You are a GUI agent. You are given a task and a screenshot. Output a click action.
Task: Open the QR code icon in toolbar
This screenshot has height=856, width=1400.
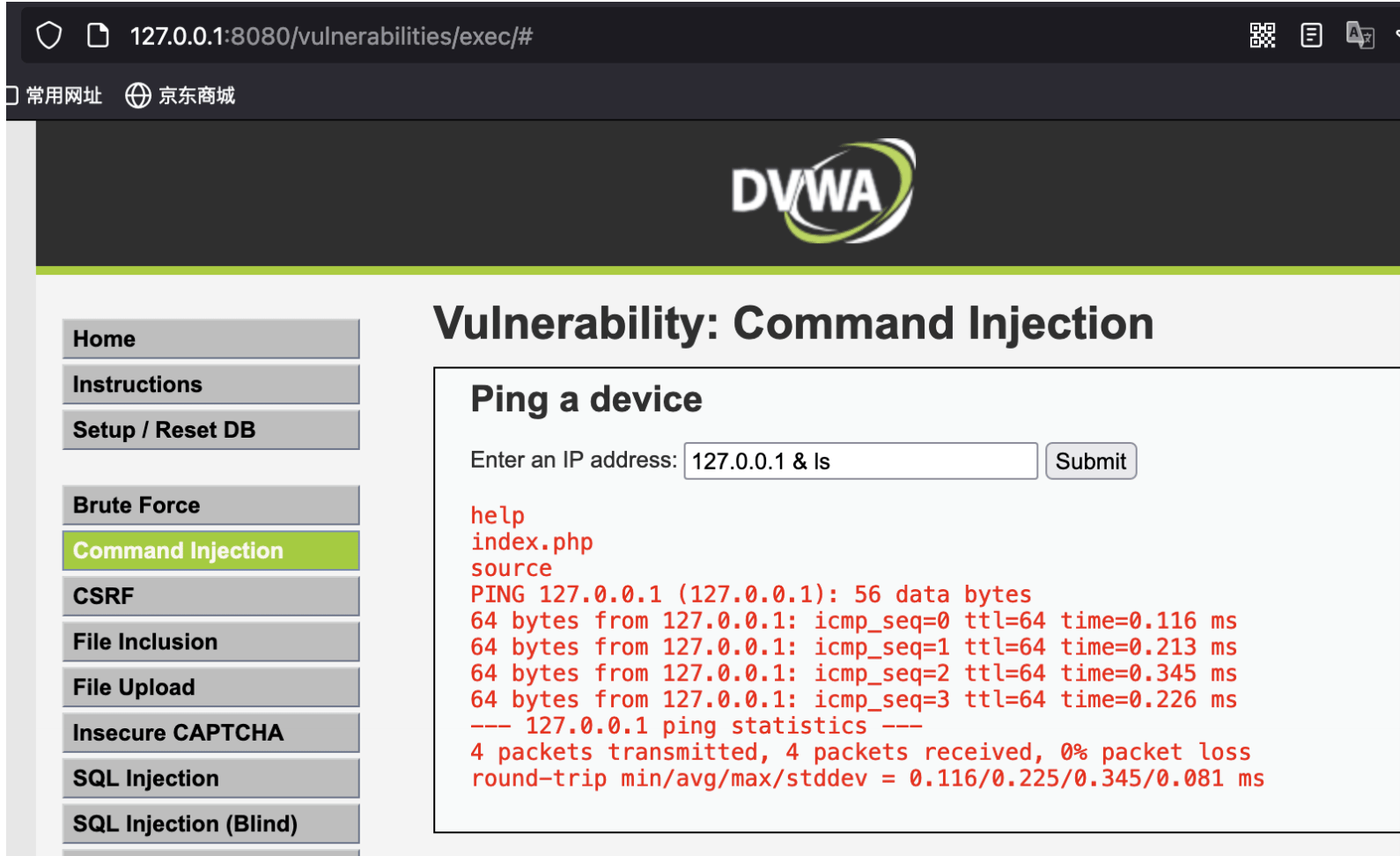(1263, 35)
